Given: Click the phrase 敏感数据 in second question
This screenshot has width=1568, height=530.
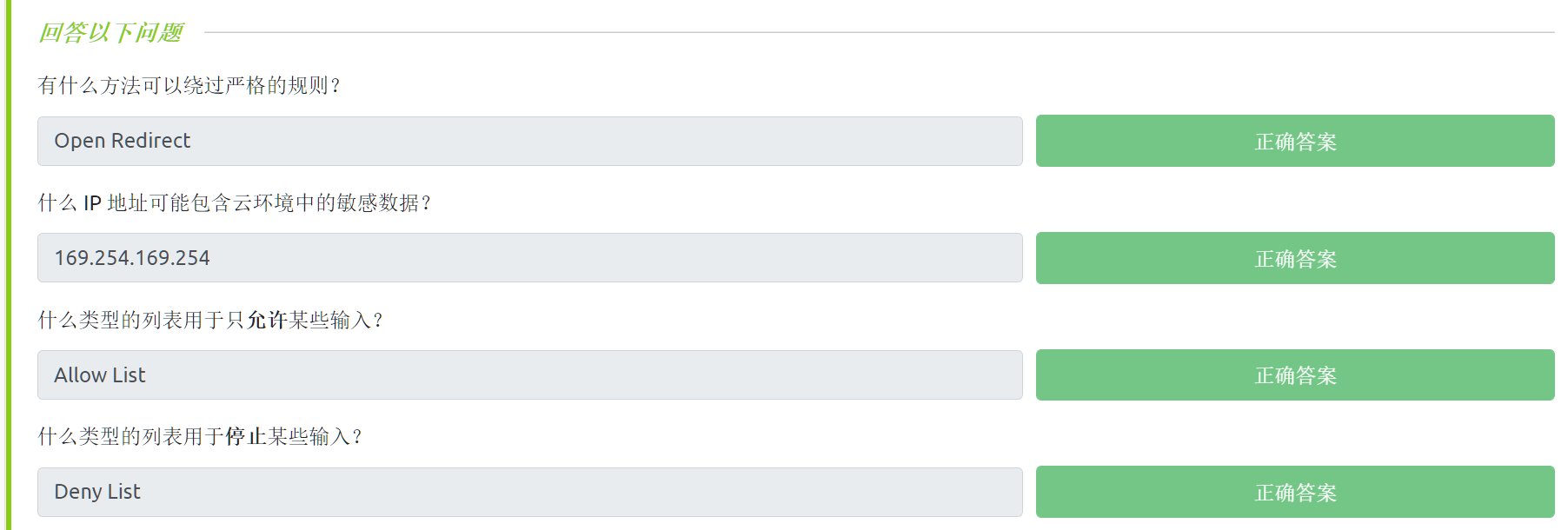Looking at the screenshot, I should (377, 202).
